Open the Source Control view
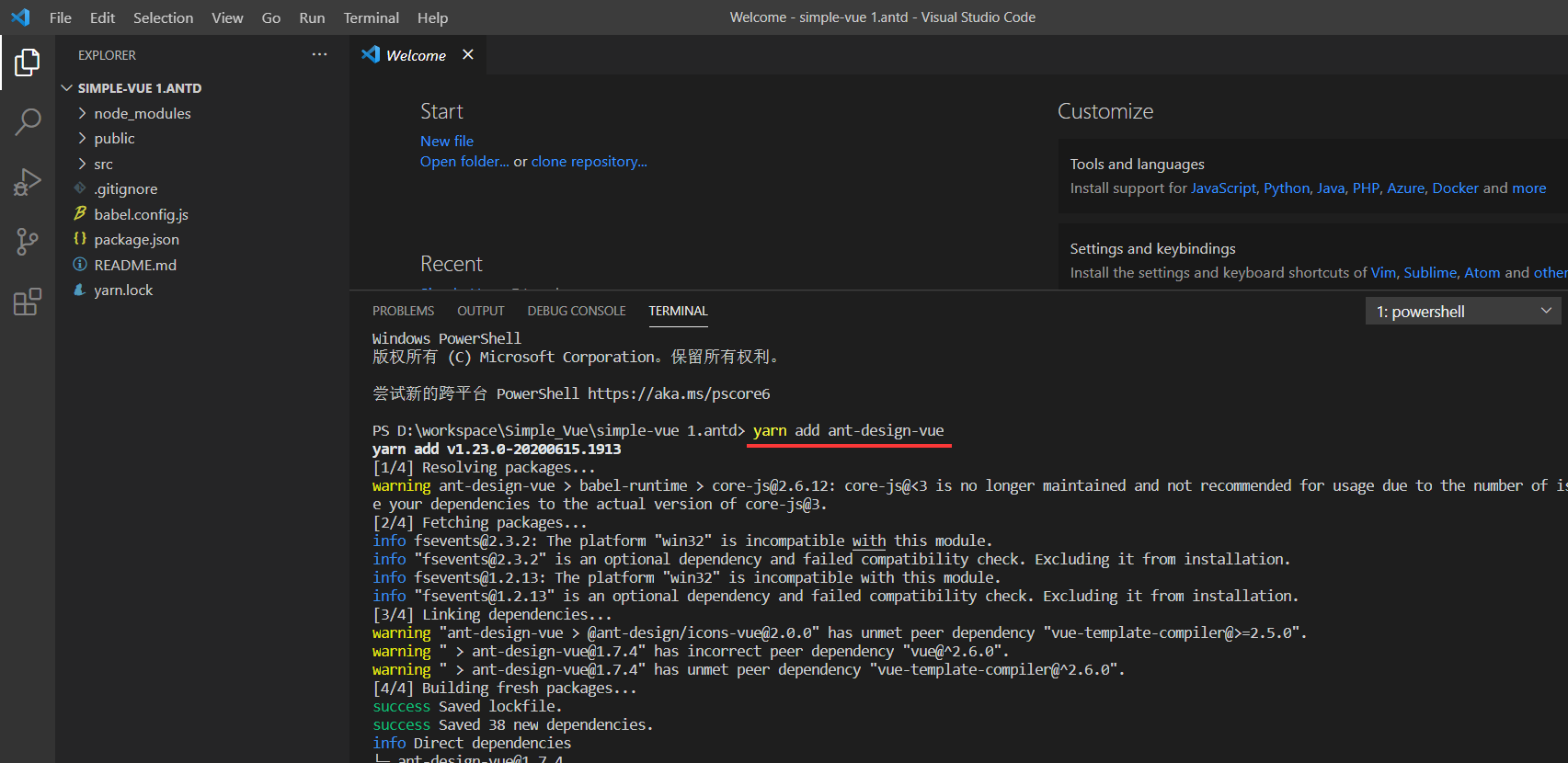1568x763 pixels. click(x=28, y=242)
